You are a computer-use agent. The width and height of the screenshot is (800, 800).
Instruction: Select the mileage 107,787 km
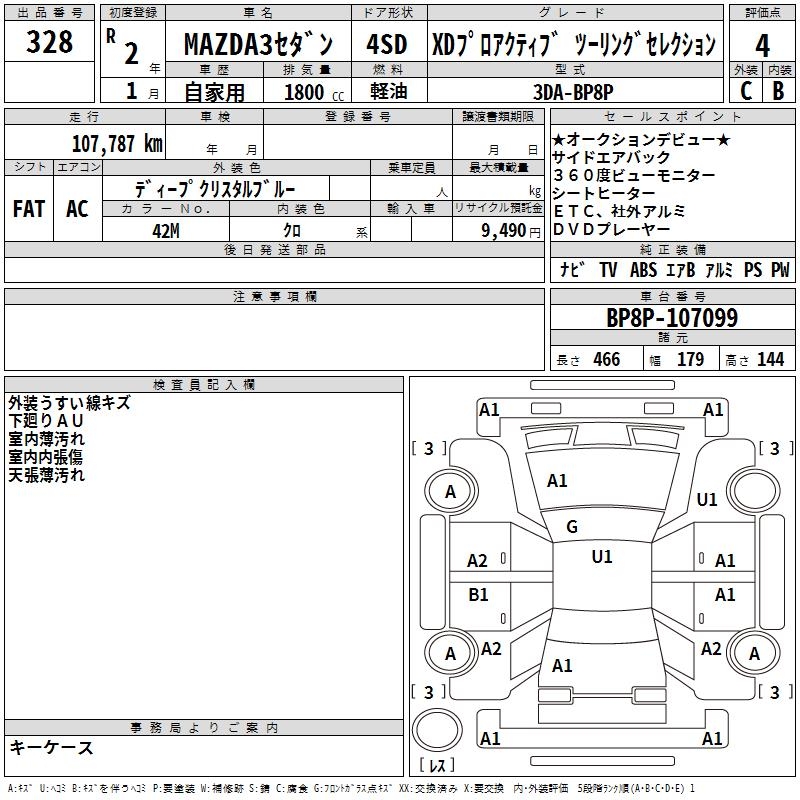point(117,144)
